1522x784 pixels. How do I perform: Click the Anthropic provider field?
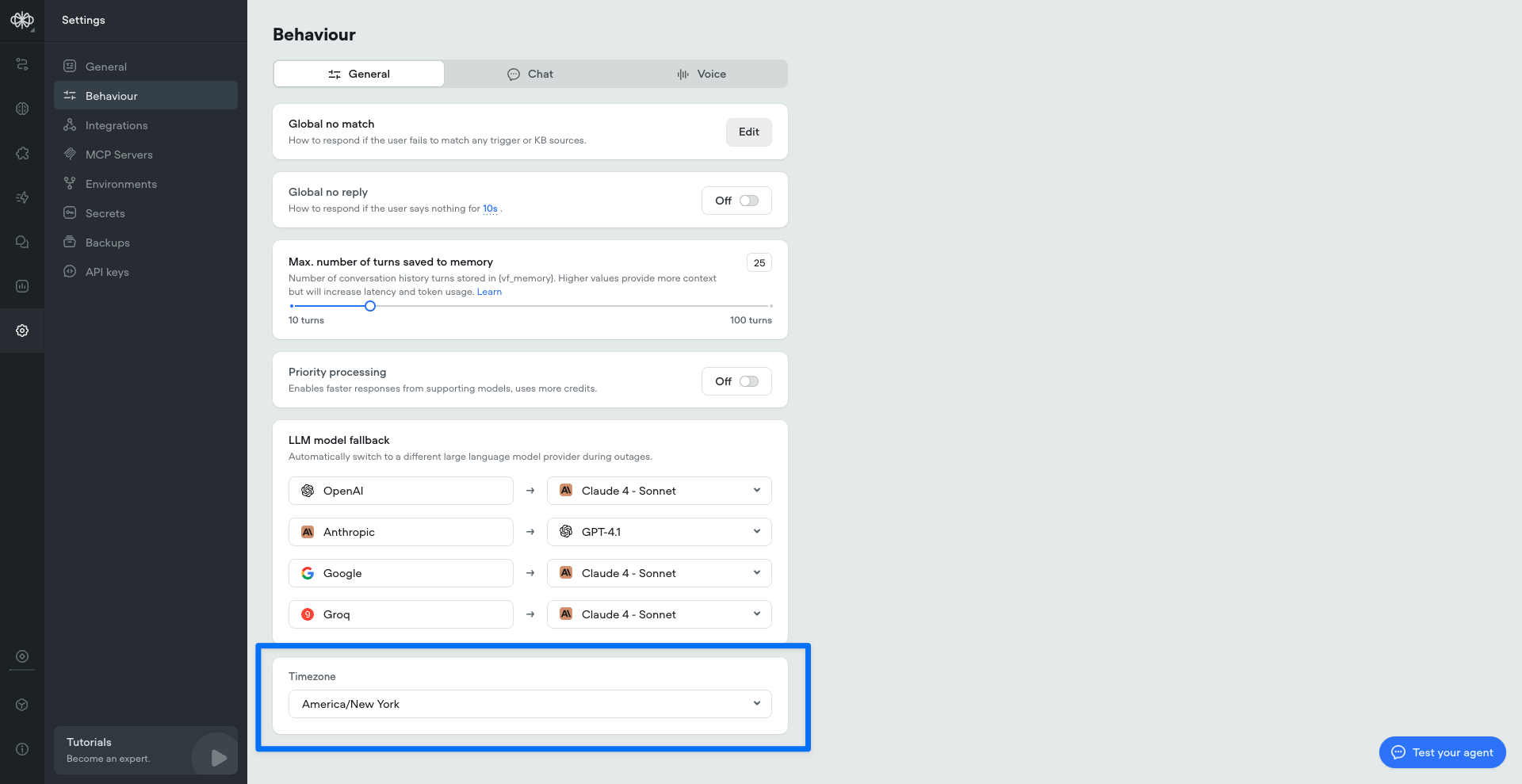point(401,532)
